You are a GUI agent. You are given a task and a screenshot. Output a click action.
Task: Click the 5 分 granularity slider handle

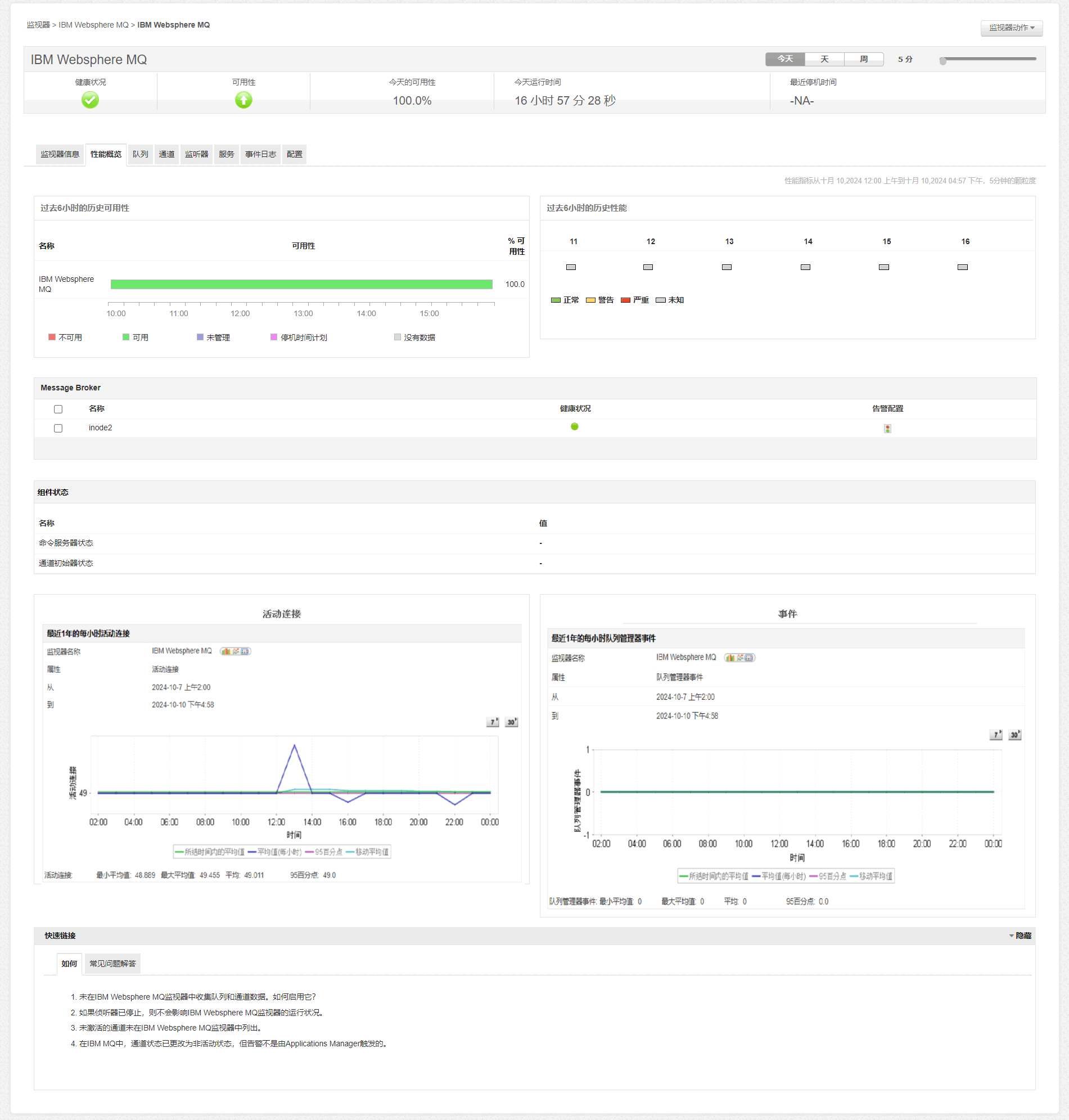943,61
